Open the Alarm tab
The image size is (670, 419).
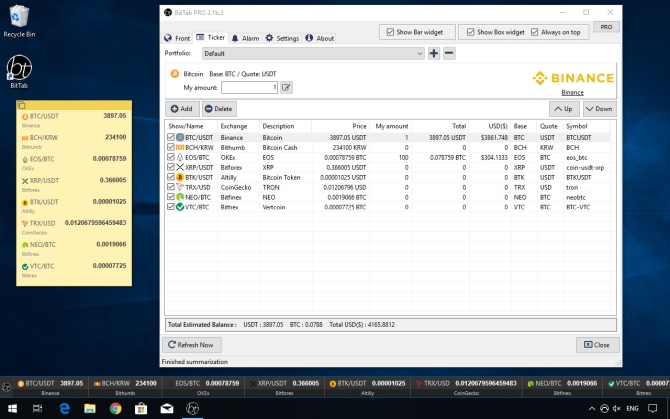click(x=245, y=38)
